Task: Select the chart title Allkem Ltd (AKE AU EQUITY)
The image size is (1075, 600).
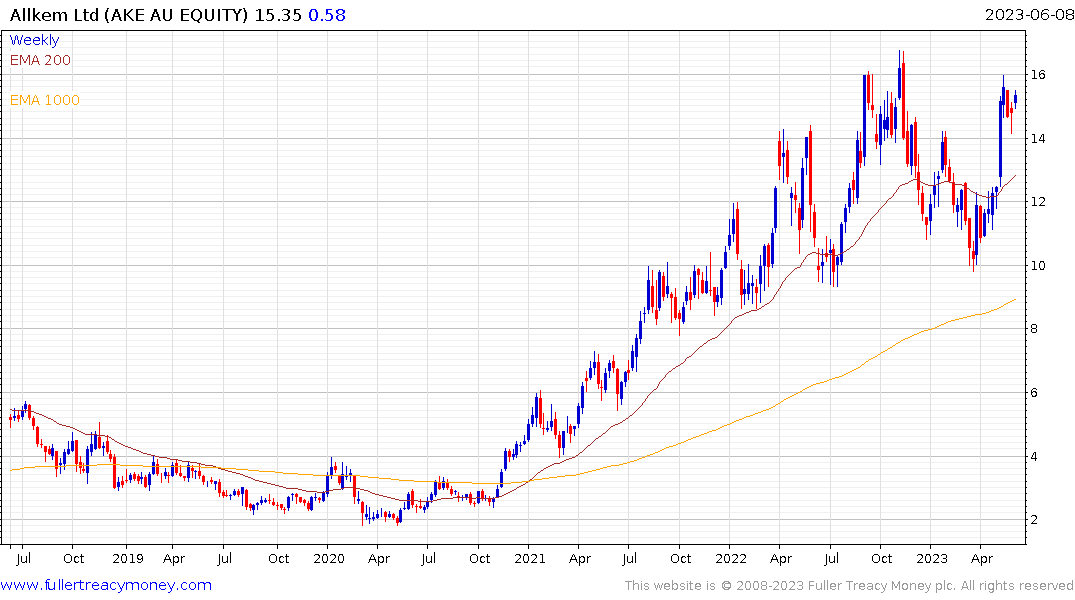Action: point(129,15)
